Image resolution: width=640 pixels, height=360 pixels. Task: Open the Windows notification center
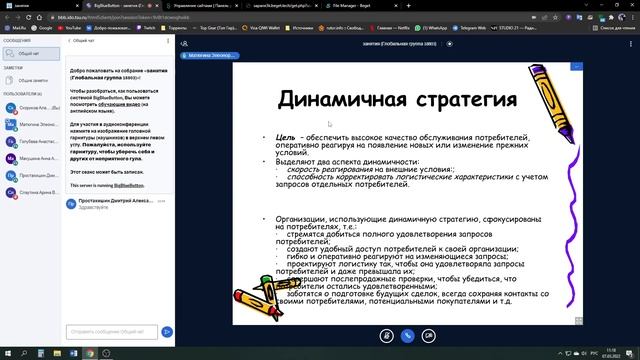coord(629,353)
